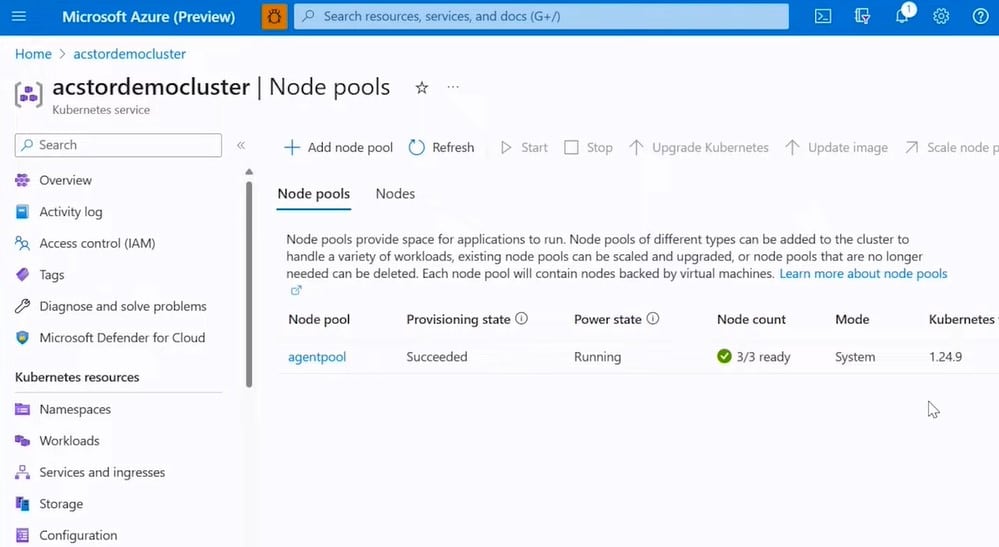Click the Kubernetes service icon beside title
999x547 pixels.
(29, 95)
